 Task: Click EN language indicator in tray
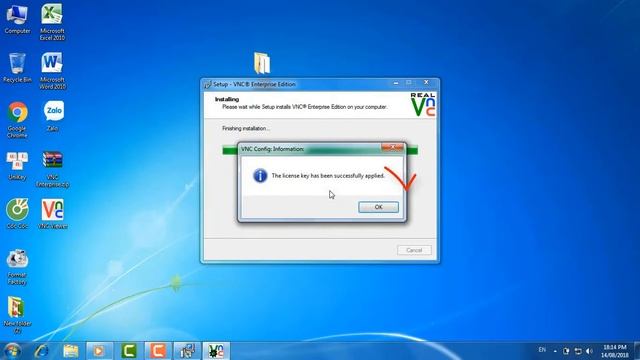click(x=542, y=350)
